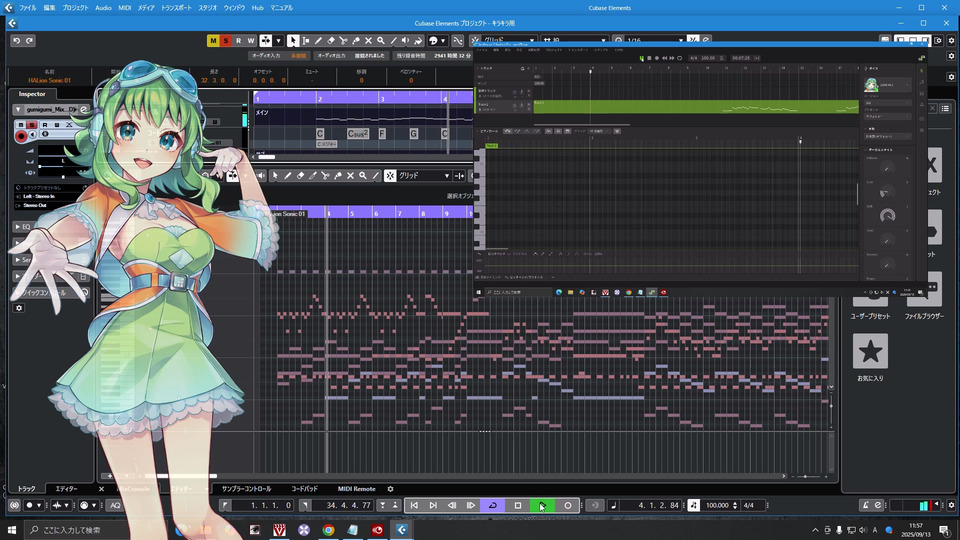Toggle the red S solo-all button
This screenshot has height=540, width=960.
click(x=226, y=41)
